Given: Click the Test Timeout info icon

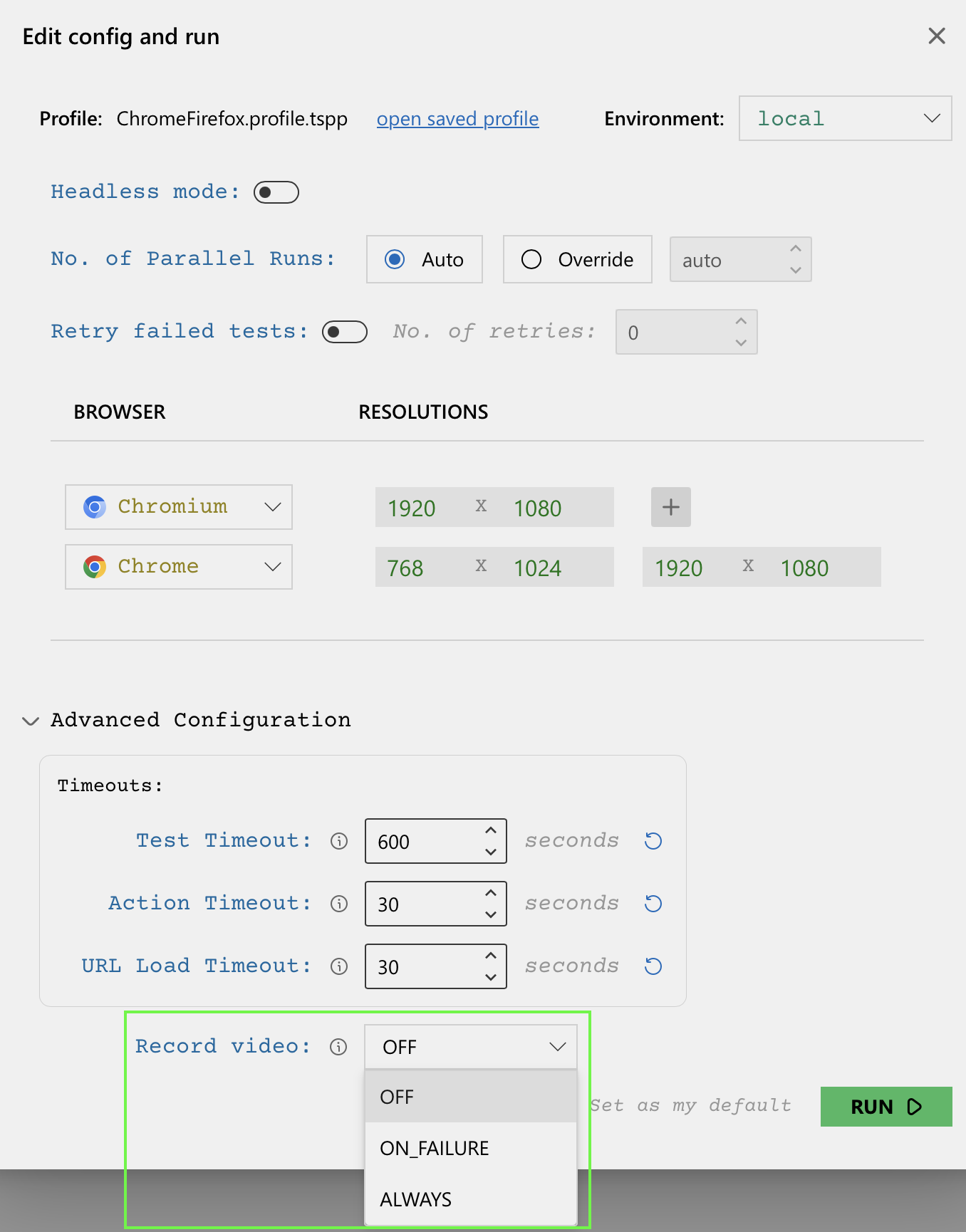Looking at the screenshot, I should point(339,841).
